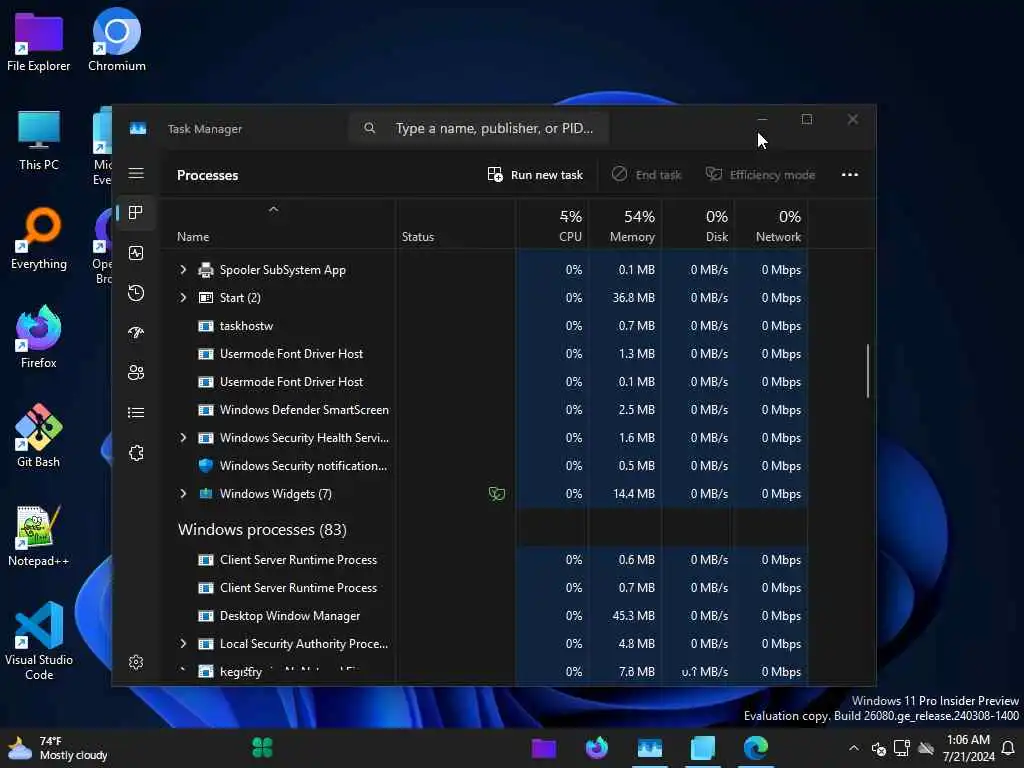The image size is (1024, 768).
Task: Expand the Spooler SubSystem App row
Action: click(x=183, y=270)
